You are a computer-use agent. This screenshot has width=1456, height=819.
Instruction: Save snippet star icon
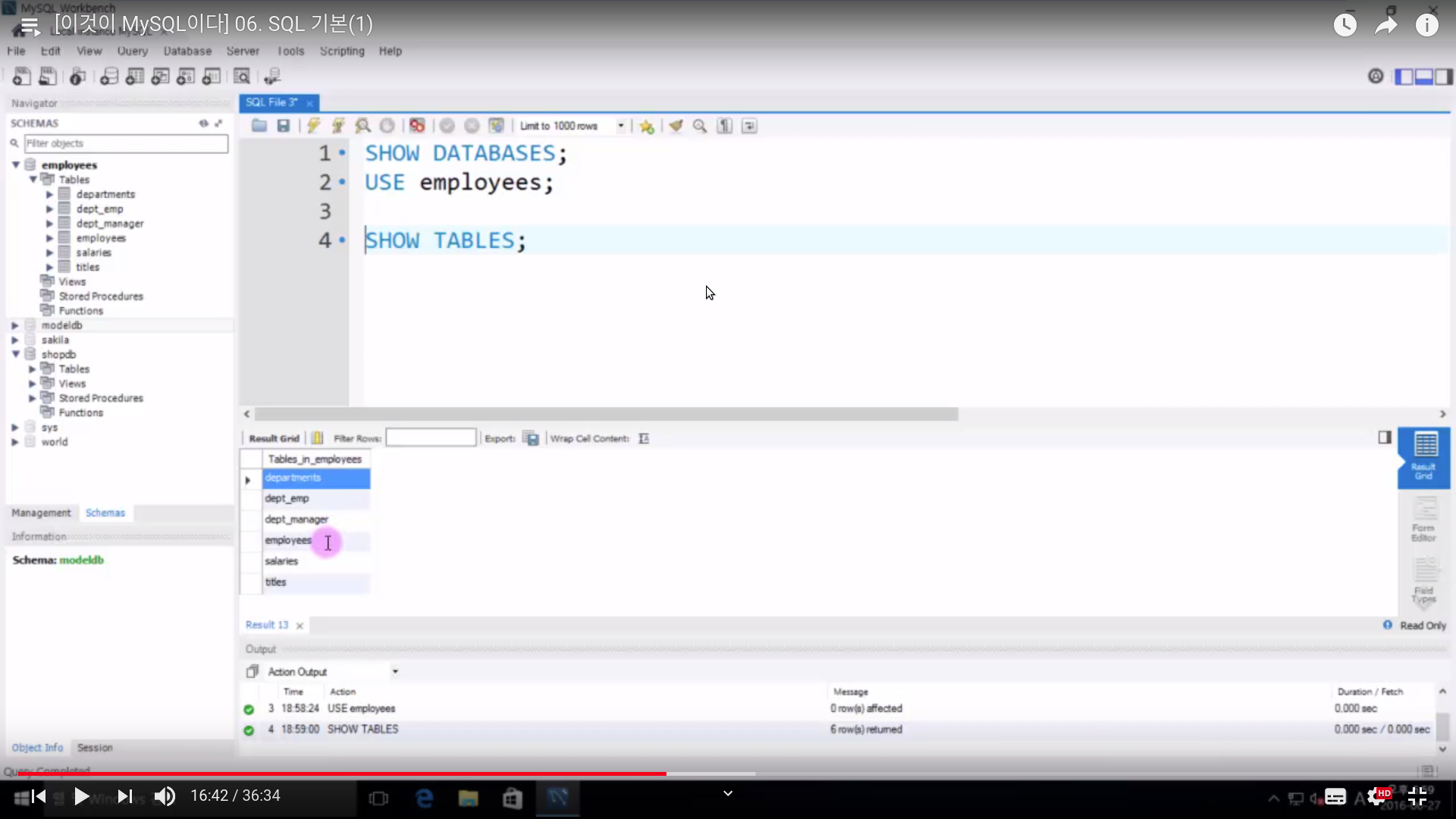point(646,126)
